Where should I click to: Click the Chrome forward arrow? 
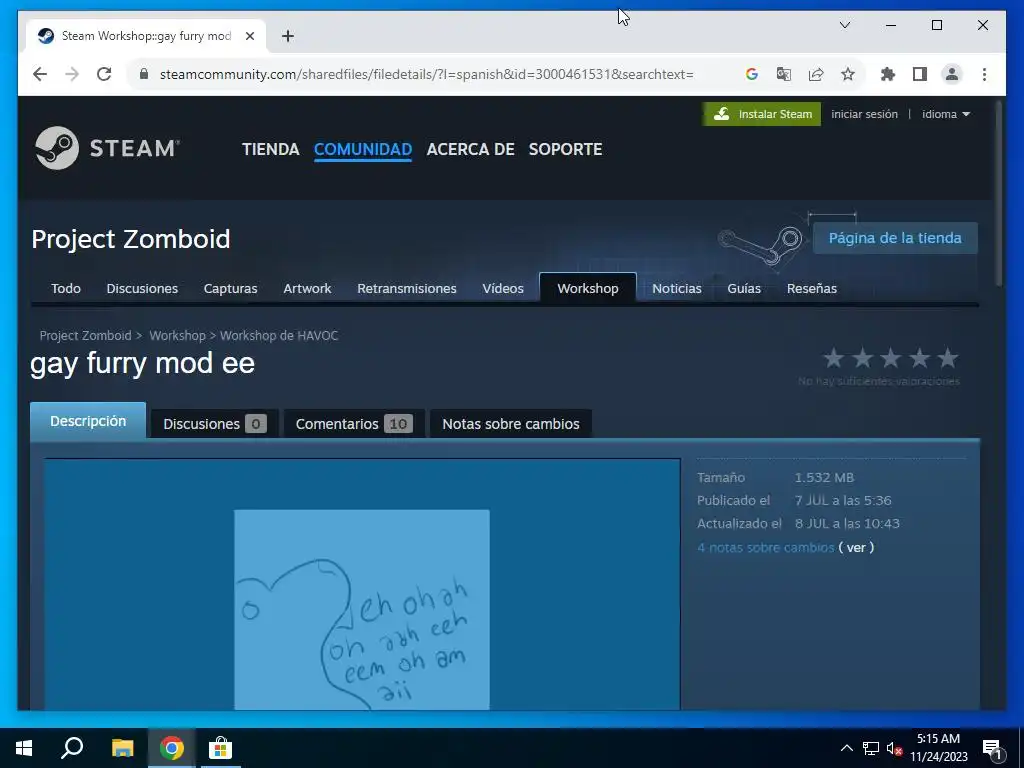(72, 74)
